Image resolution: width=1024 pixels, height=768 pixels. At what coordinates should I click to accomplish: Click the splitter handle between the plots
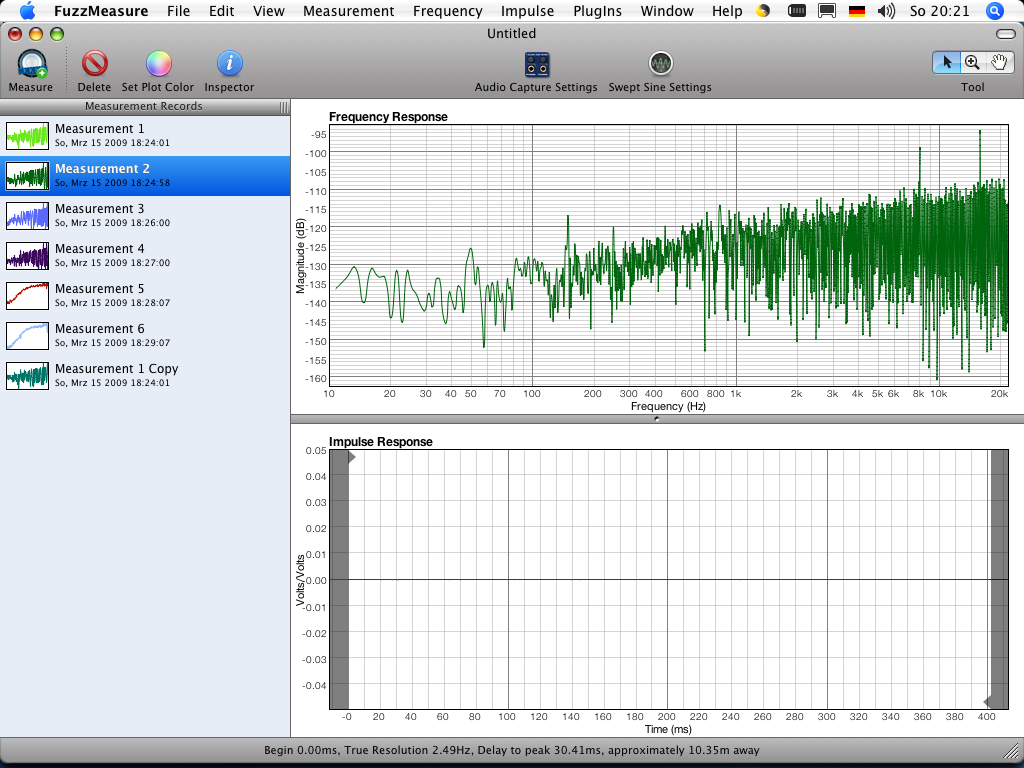click(x=657, y=419)
